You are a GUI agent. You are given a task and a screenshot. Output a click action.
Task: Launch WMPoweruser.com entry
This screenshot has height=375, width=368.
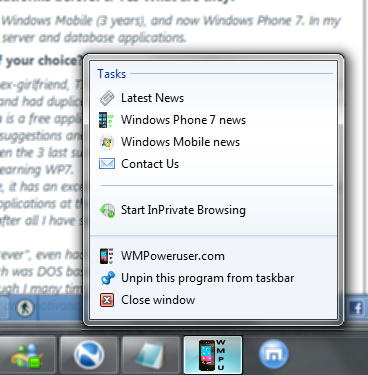point(213,256)
